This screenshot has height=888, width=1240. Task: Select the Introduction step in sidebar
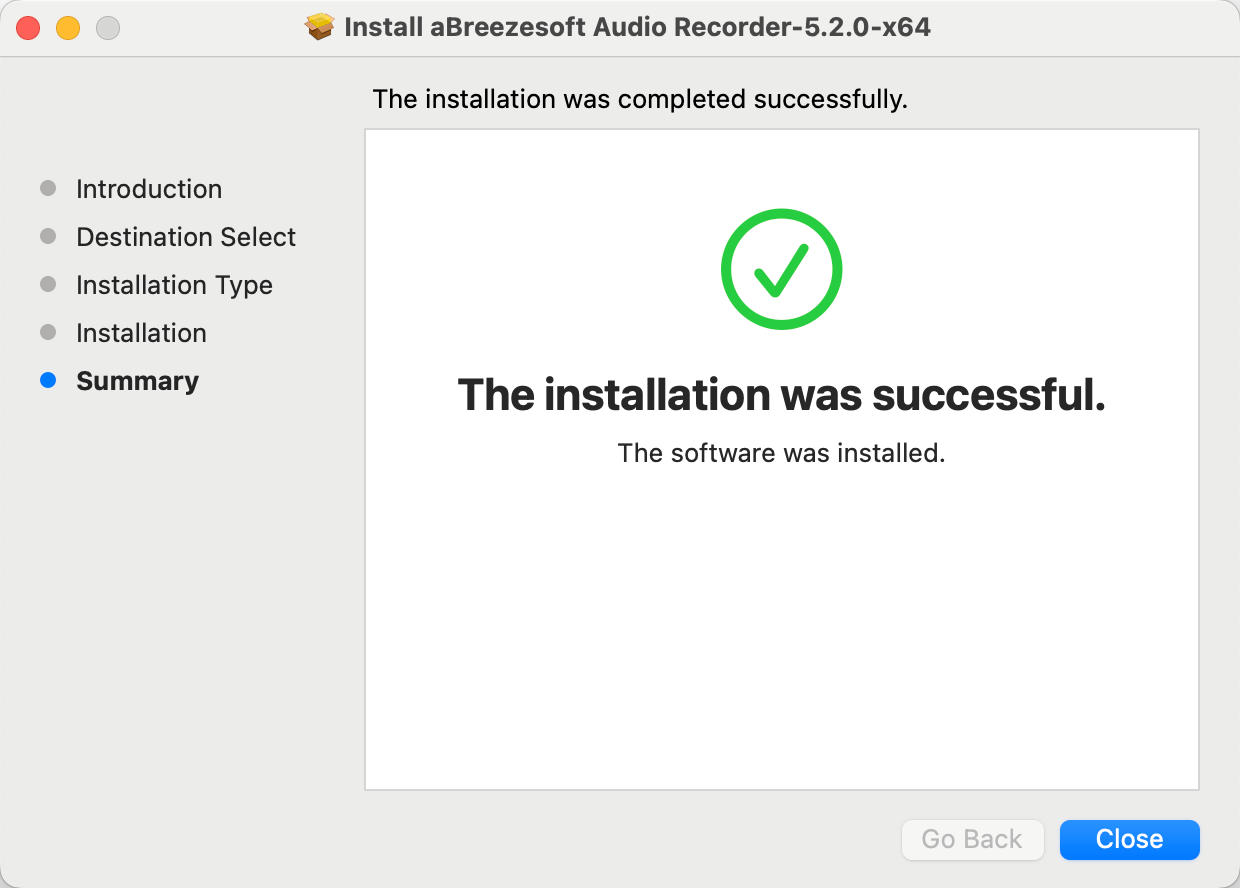click(x=148, y=188)
